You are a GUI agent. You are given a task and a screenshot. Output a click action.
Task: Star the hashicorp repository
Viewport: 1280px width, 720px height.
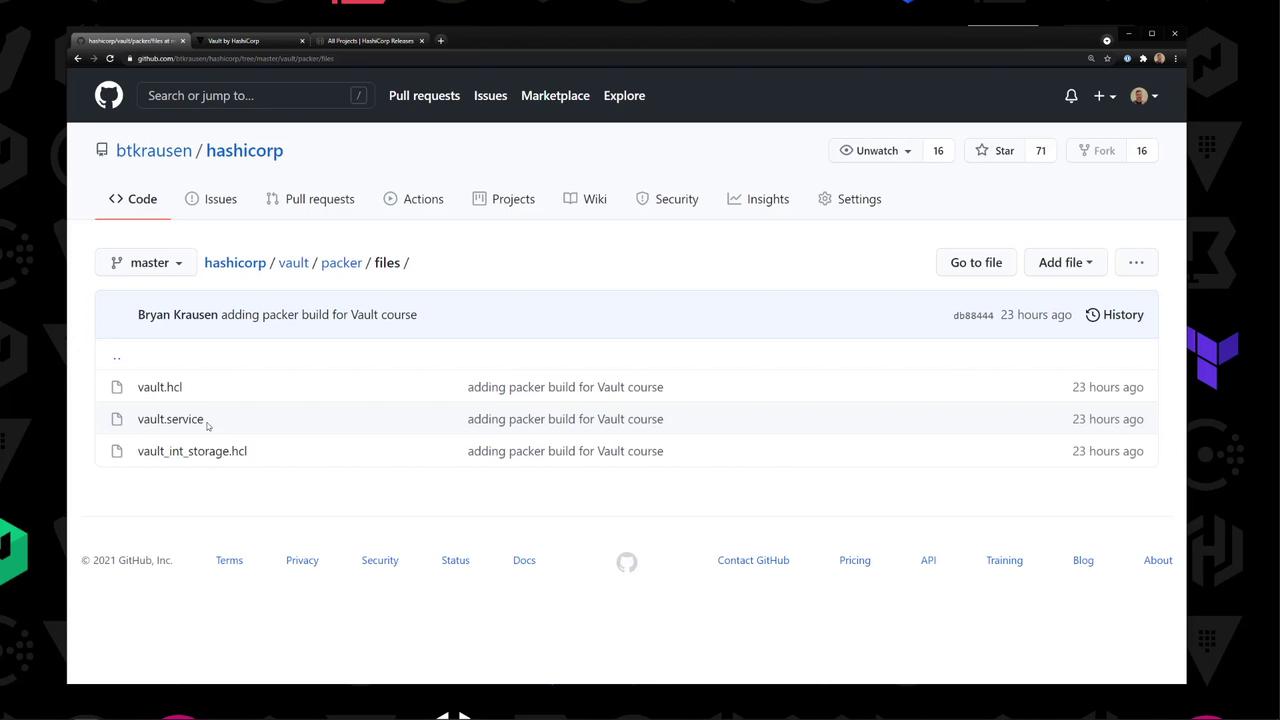click(x=995, y=150)
